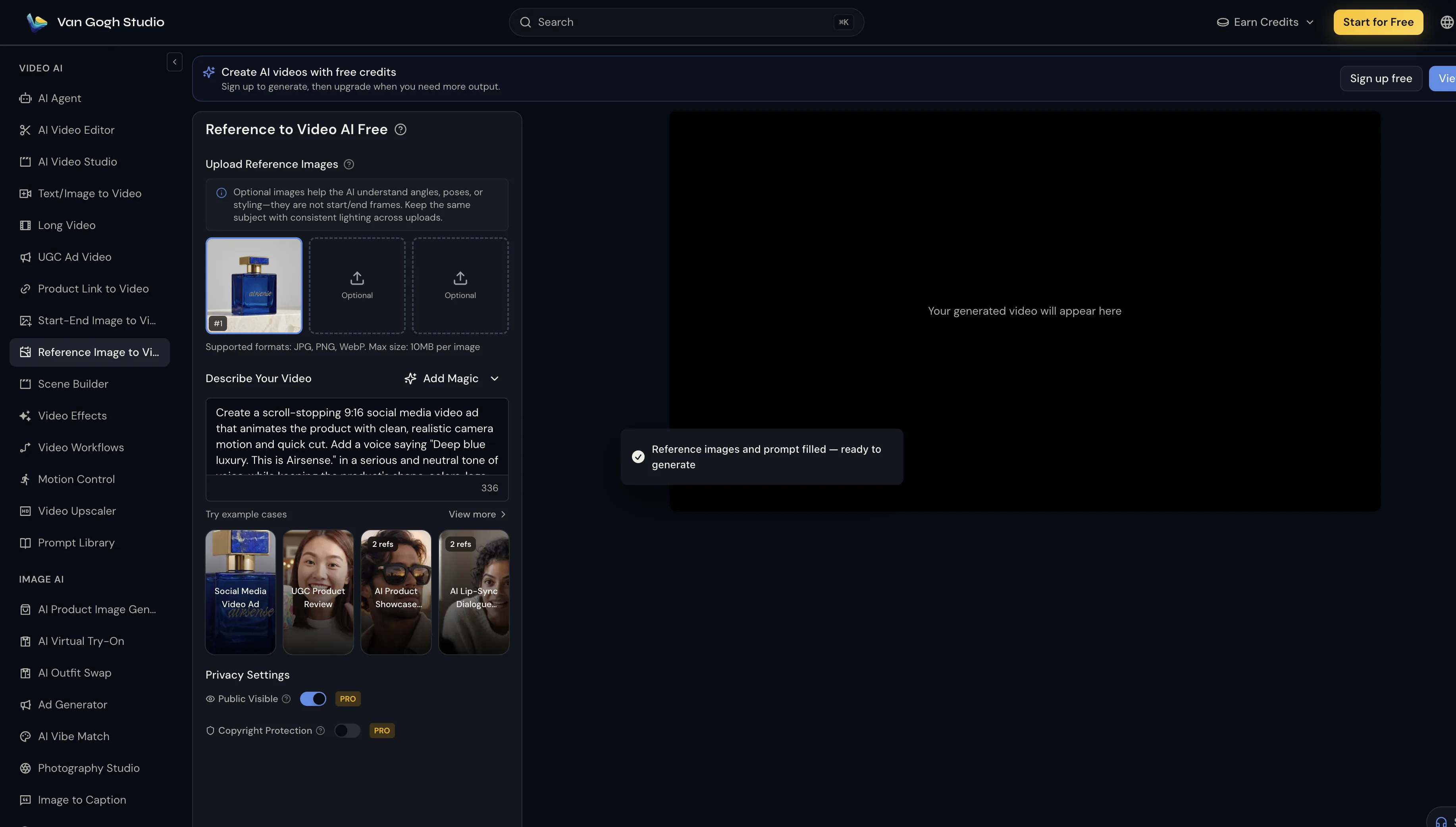Viewport: 1456px width, 827px height.
Task: Open AI Video Editor scissors item
Action: click(x=90, y=130)
